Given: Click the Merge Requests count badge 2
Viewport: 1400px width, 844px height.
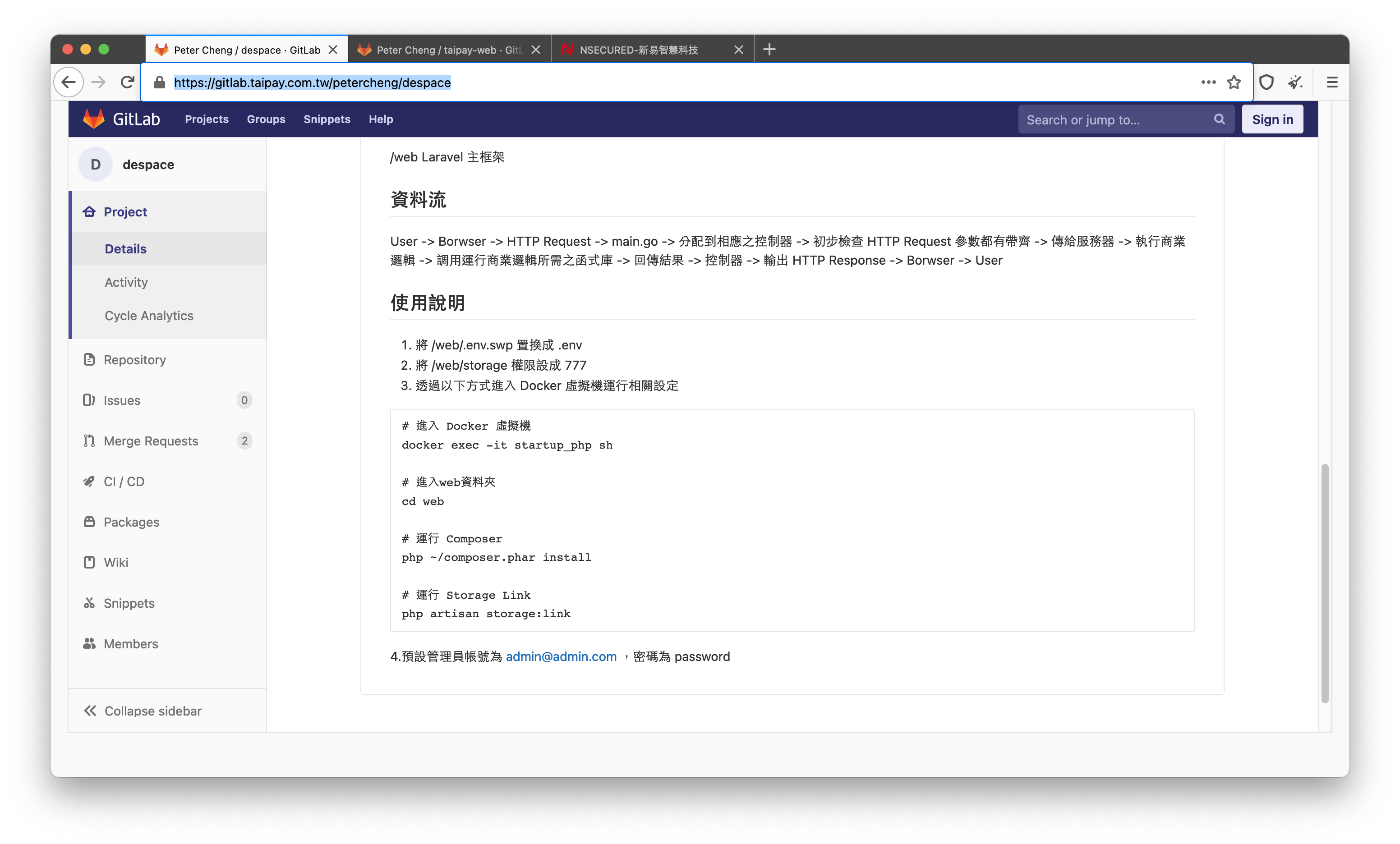Looking at the screenshot, I should pyautogui.click(x=244, y=441).
